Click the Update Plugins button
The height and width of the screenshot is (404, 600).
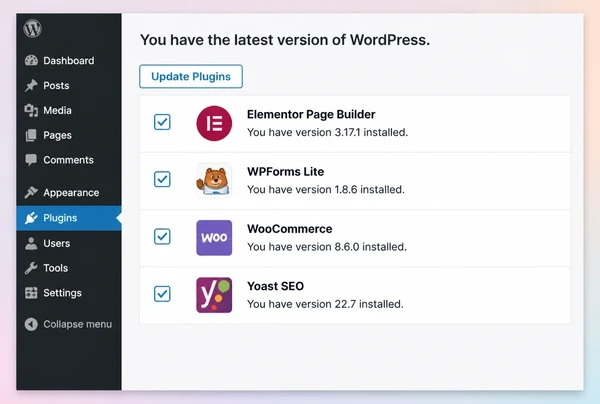tap(191, 76)
